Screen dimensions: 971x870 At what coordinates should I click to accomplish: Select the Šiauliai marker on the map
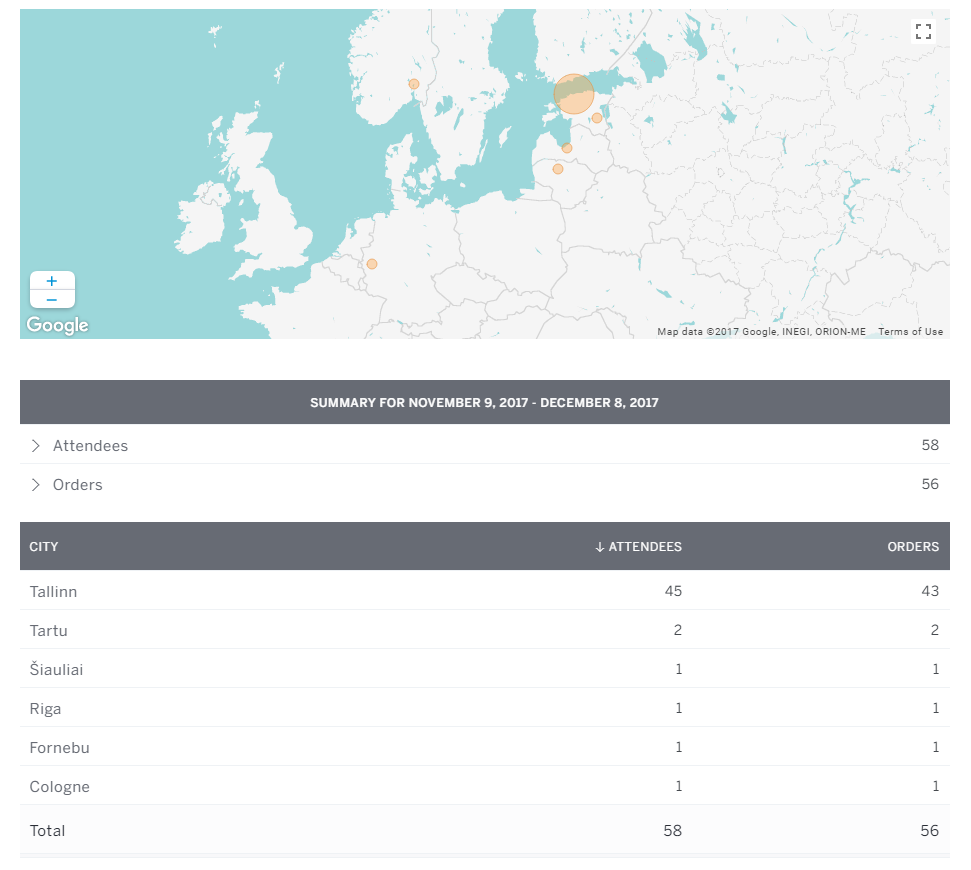click(x=558, y=169)
